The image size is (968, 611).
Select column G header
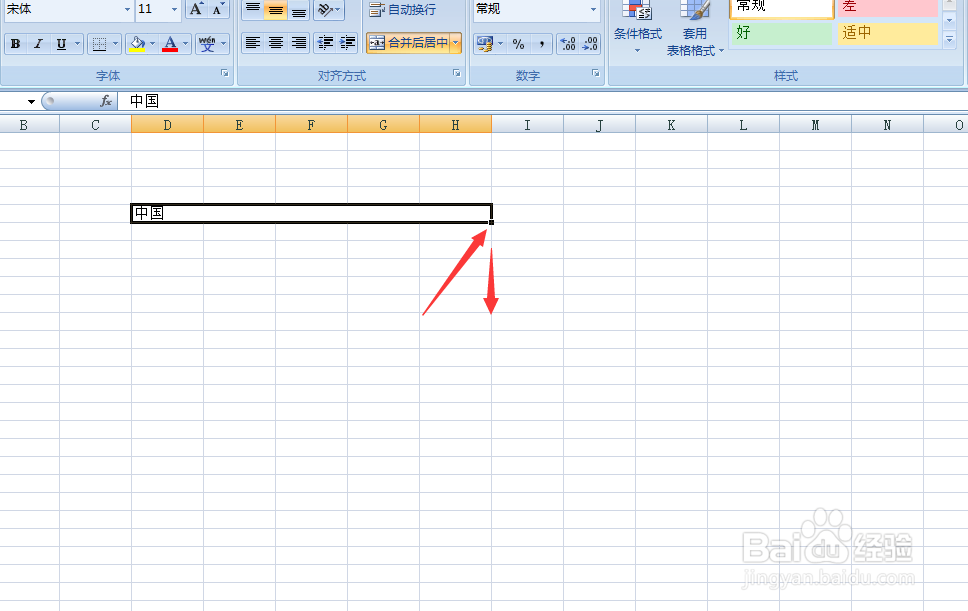[x=383, y=125]
